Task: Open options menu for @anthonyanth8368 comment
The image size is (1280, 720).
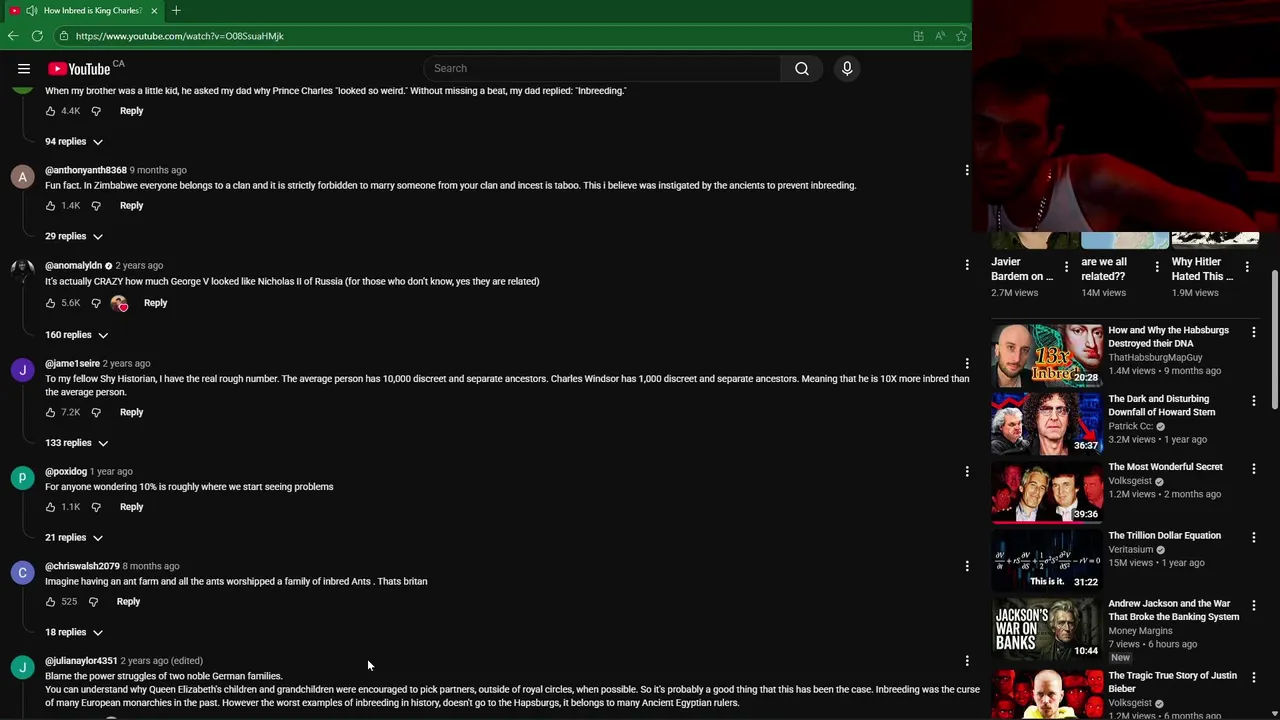Action: point(967,171)
